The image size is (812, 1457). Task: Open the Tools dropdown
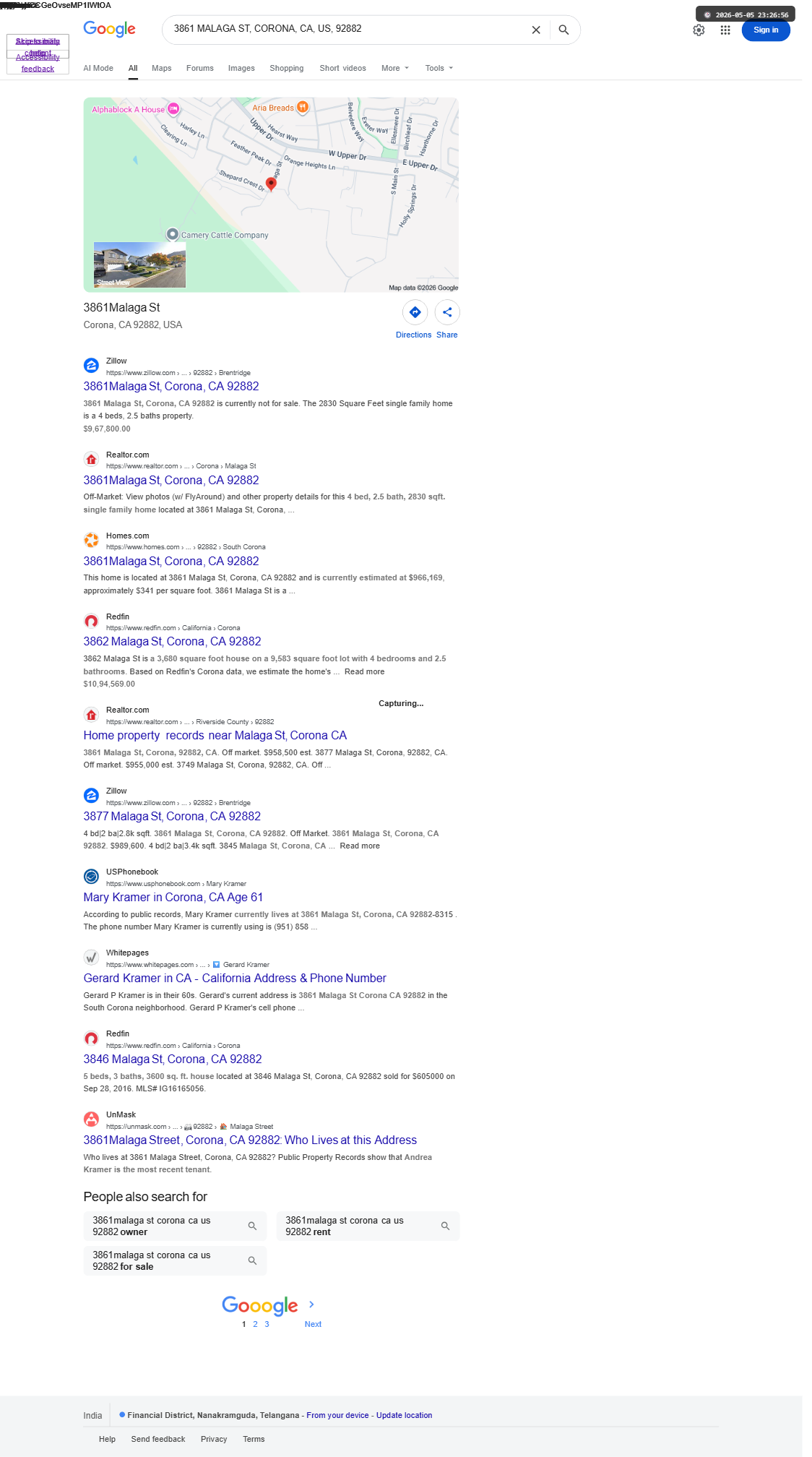coord(439,68)
